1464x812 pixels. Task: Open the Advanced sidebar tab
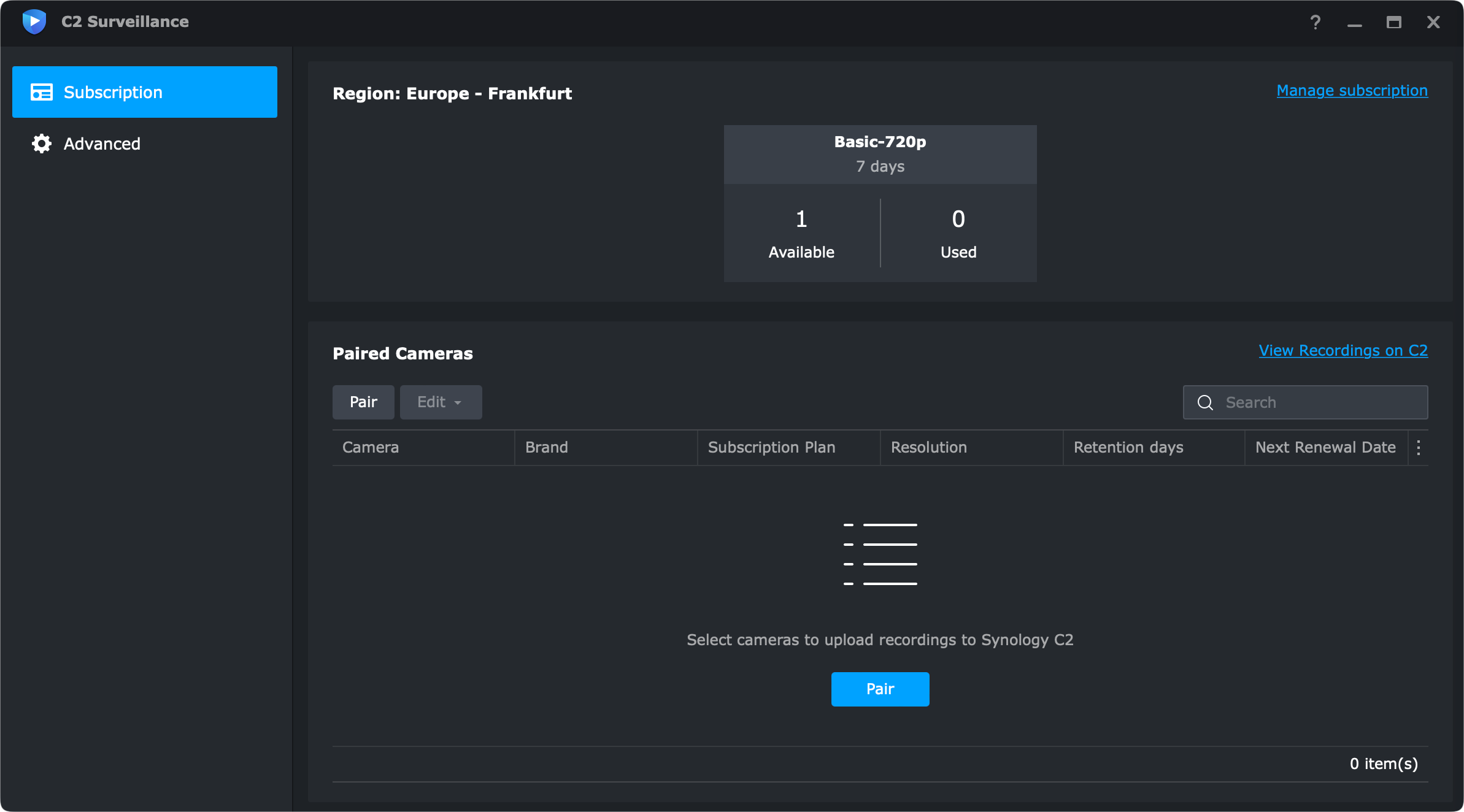[x=145, y=144]
